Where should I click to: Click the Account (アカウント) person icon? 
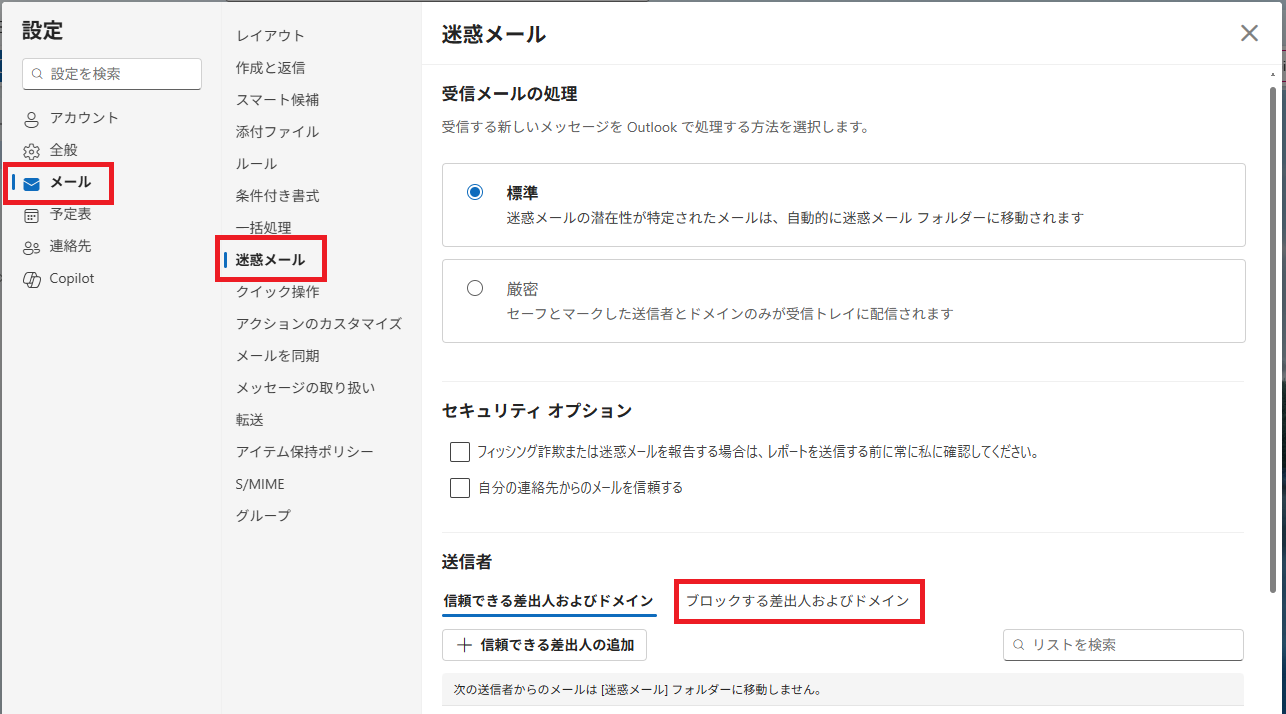coord(32,119)
